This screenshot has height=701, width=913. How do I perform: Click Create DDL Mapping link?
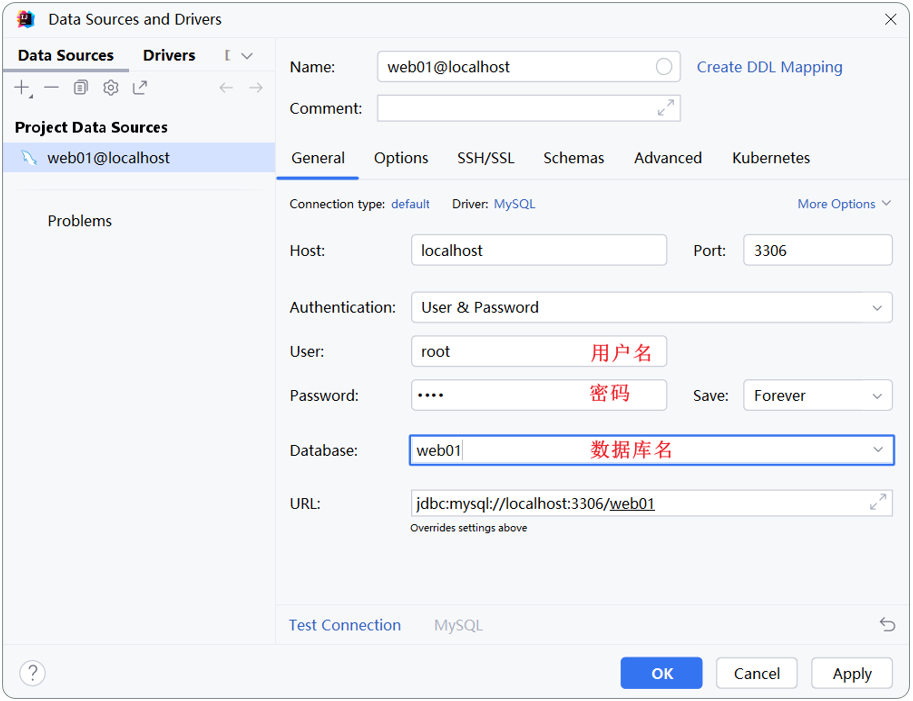click(x=769, y=68)
